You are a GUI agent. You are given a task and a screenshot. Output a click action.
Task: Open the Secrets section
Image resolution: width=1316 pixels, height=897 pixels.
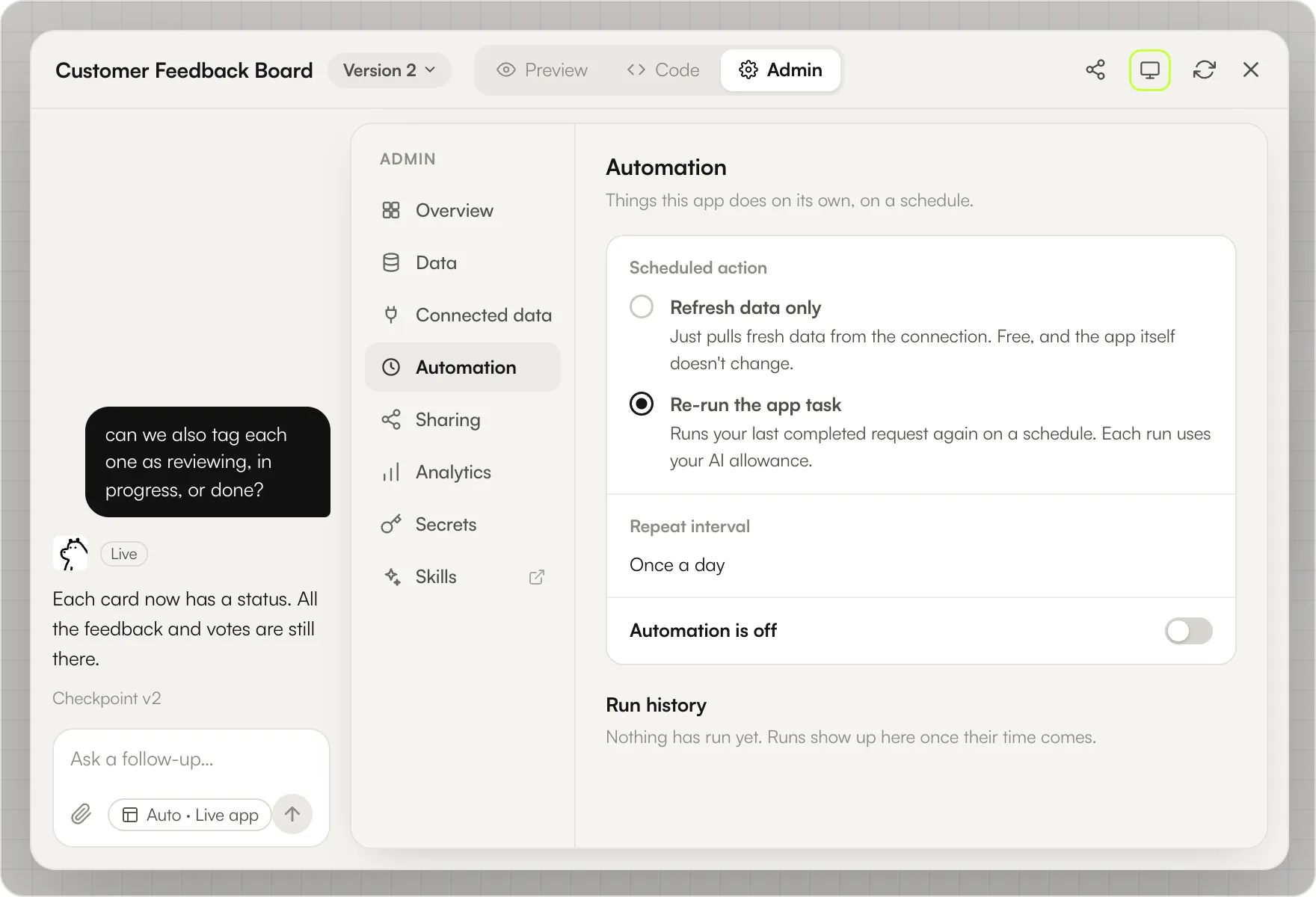pos(462,525)
